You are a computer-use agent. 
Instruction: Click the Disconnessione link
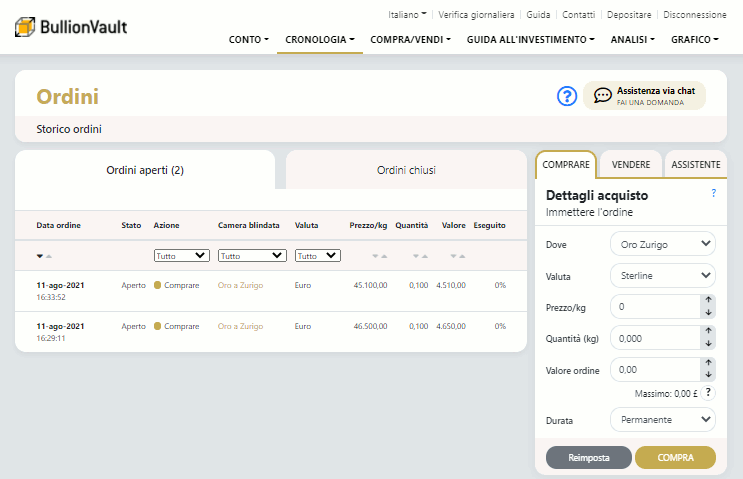(695, 15)
